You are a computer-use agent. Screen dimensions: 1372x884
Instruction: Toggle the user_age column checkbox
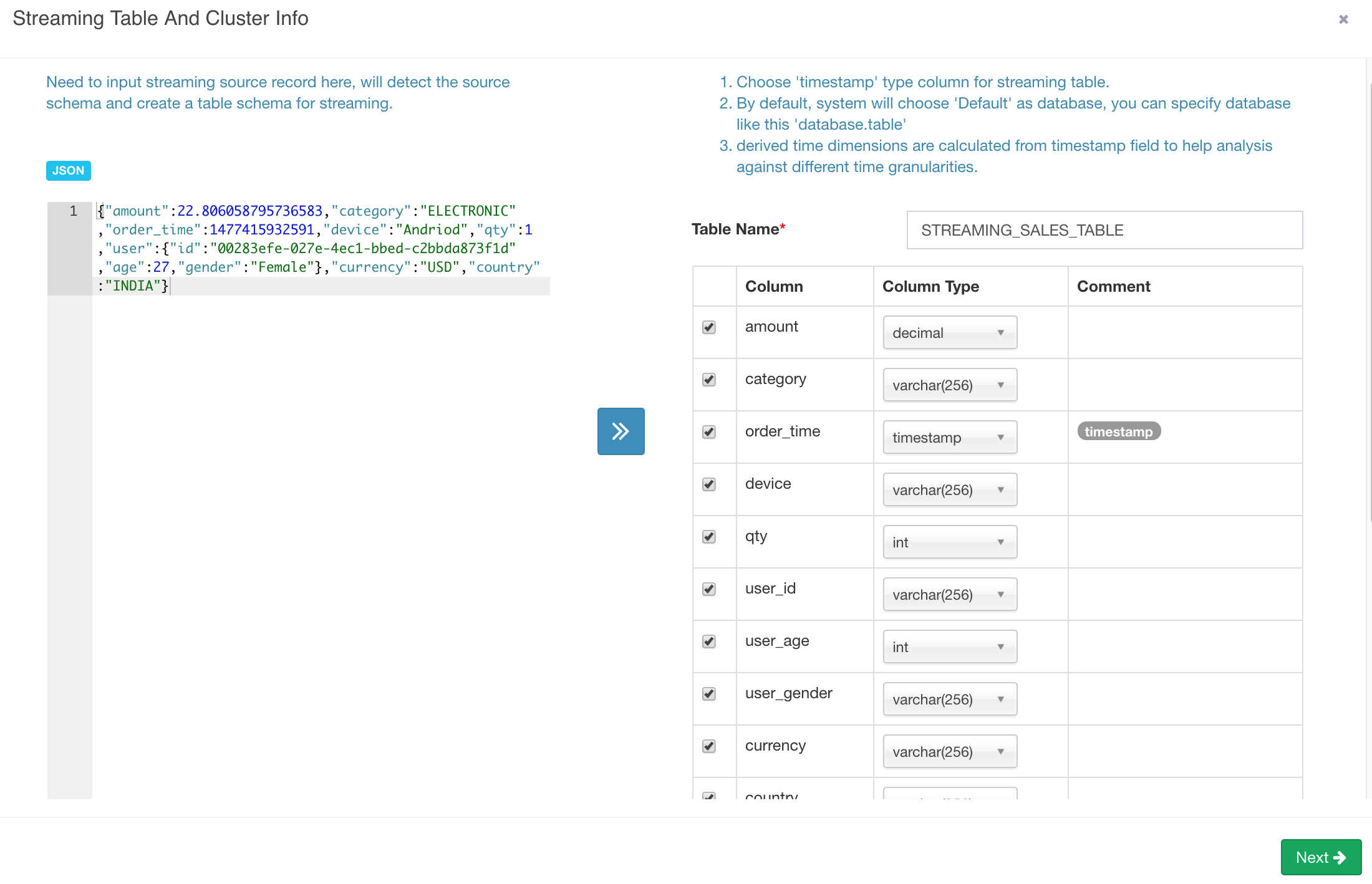709,641
